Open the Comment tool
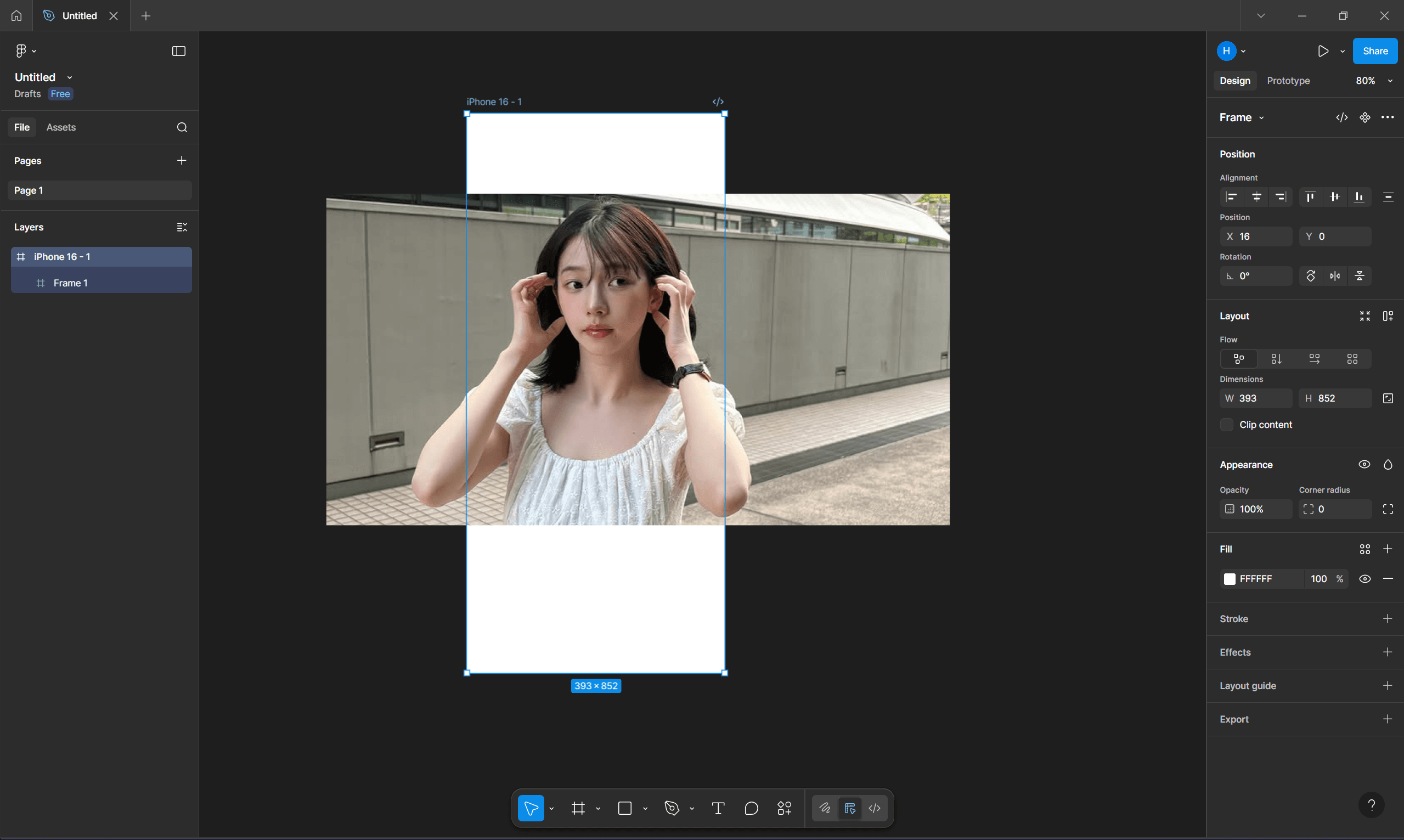This screenshot has height=840, width=1404. [751, 808]
